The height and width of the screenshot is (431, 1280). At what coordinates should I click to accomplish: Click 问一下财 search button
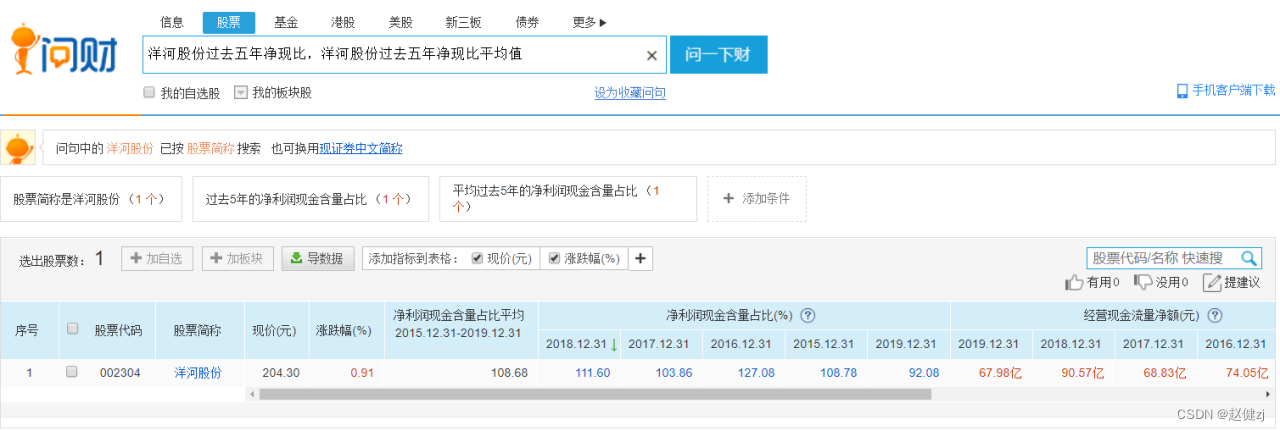[x=718, y=55]
